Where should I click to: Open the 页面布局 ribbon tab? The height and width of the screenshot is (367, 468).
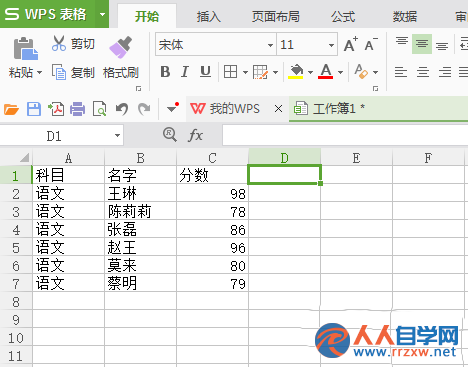point(276,16)
